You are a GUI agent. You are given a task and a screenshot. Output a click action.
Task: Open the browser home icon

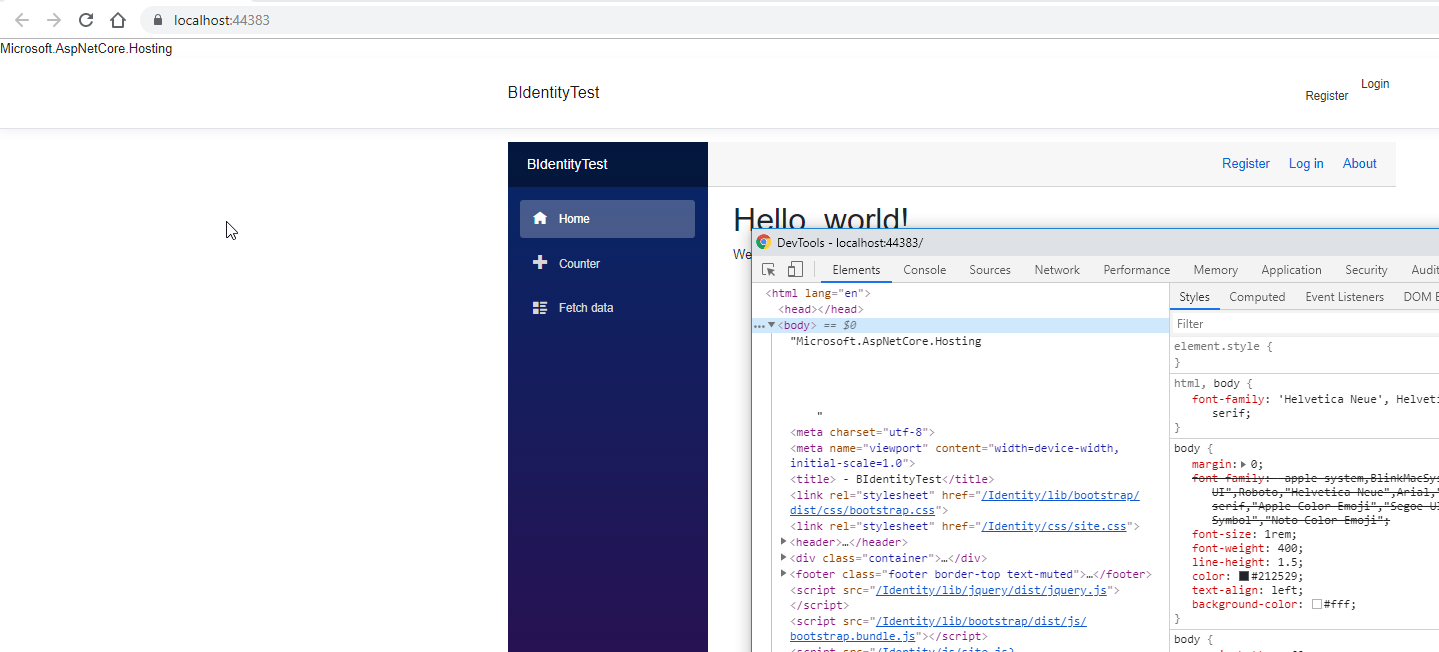tap(118, 20)
